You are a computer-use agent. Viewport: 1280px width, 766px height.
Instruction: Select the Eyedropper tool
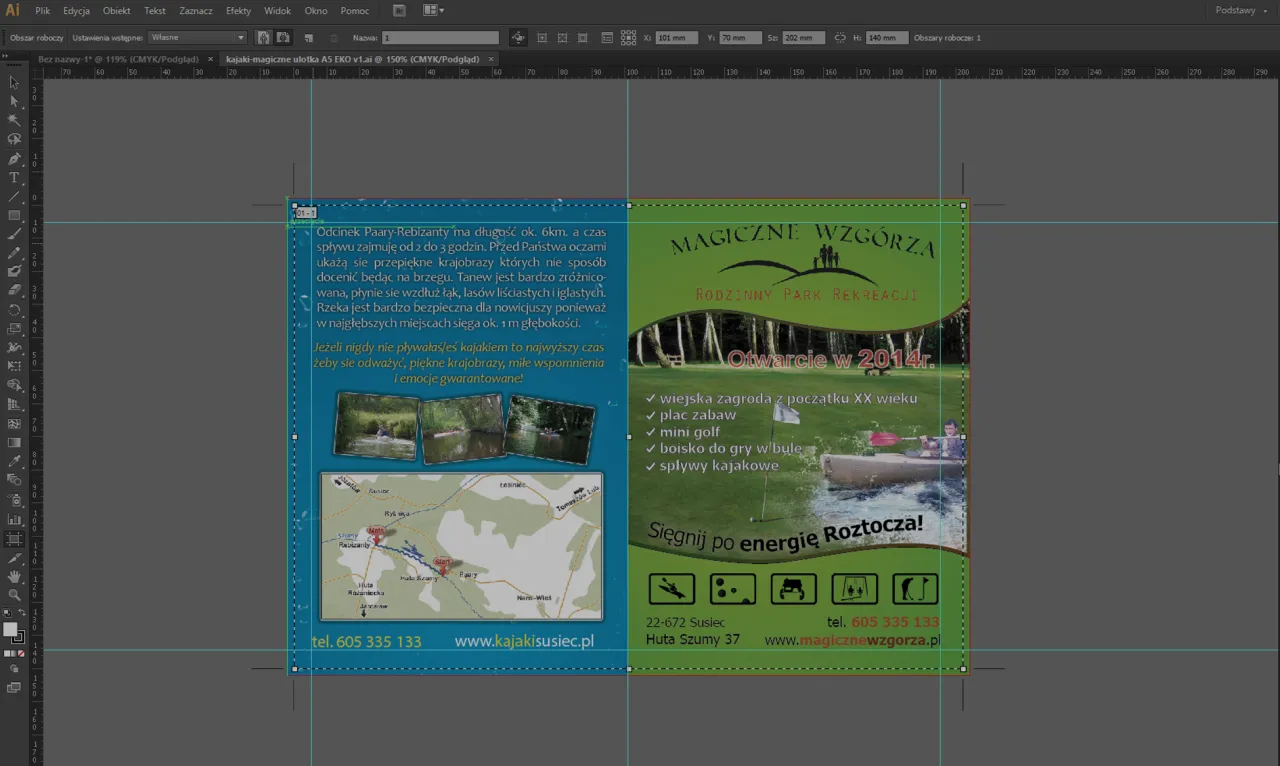click(14, 461)
